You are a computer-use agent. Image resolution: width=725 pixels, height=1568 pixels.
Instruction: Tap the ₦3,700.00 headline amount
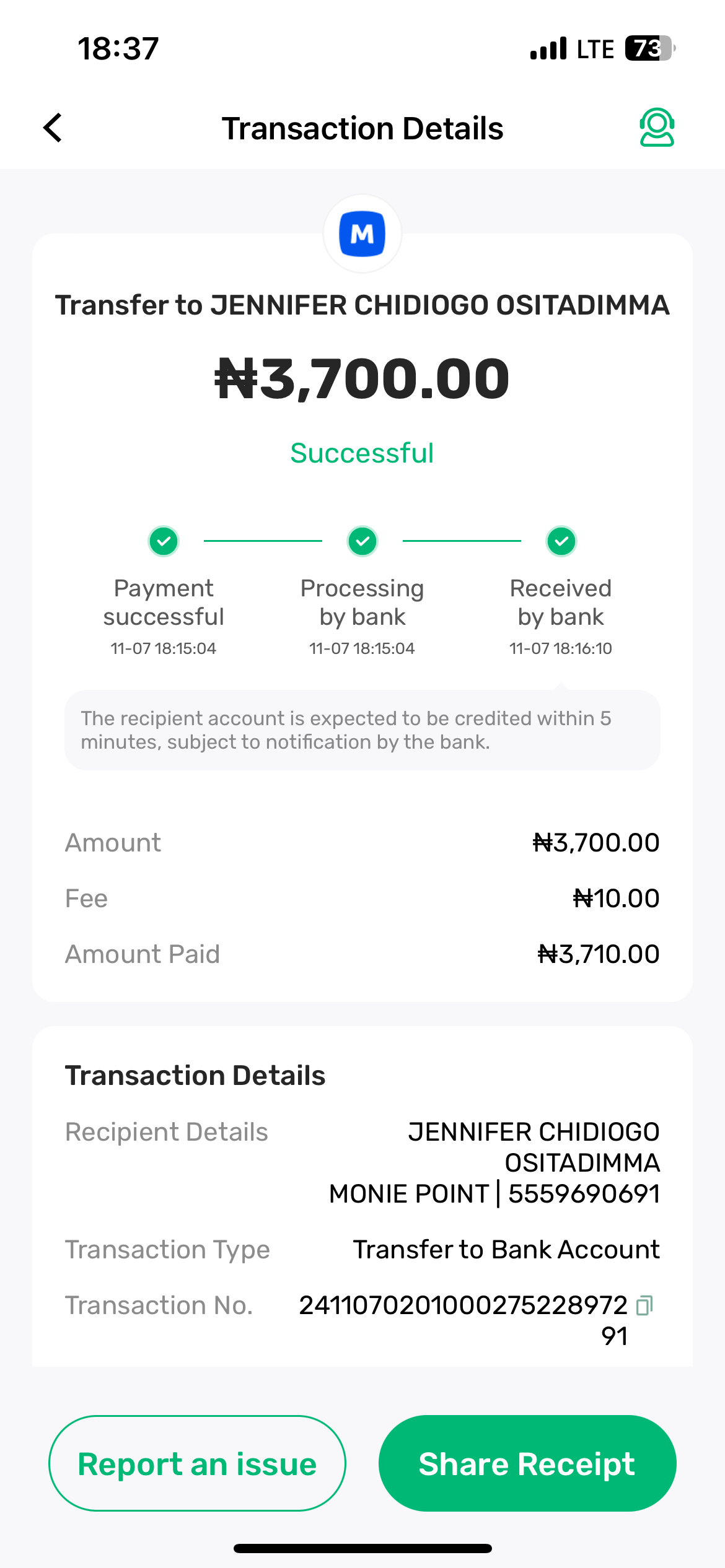click(362, 378)
